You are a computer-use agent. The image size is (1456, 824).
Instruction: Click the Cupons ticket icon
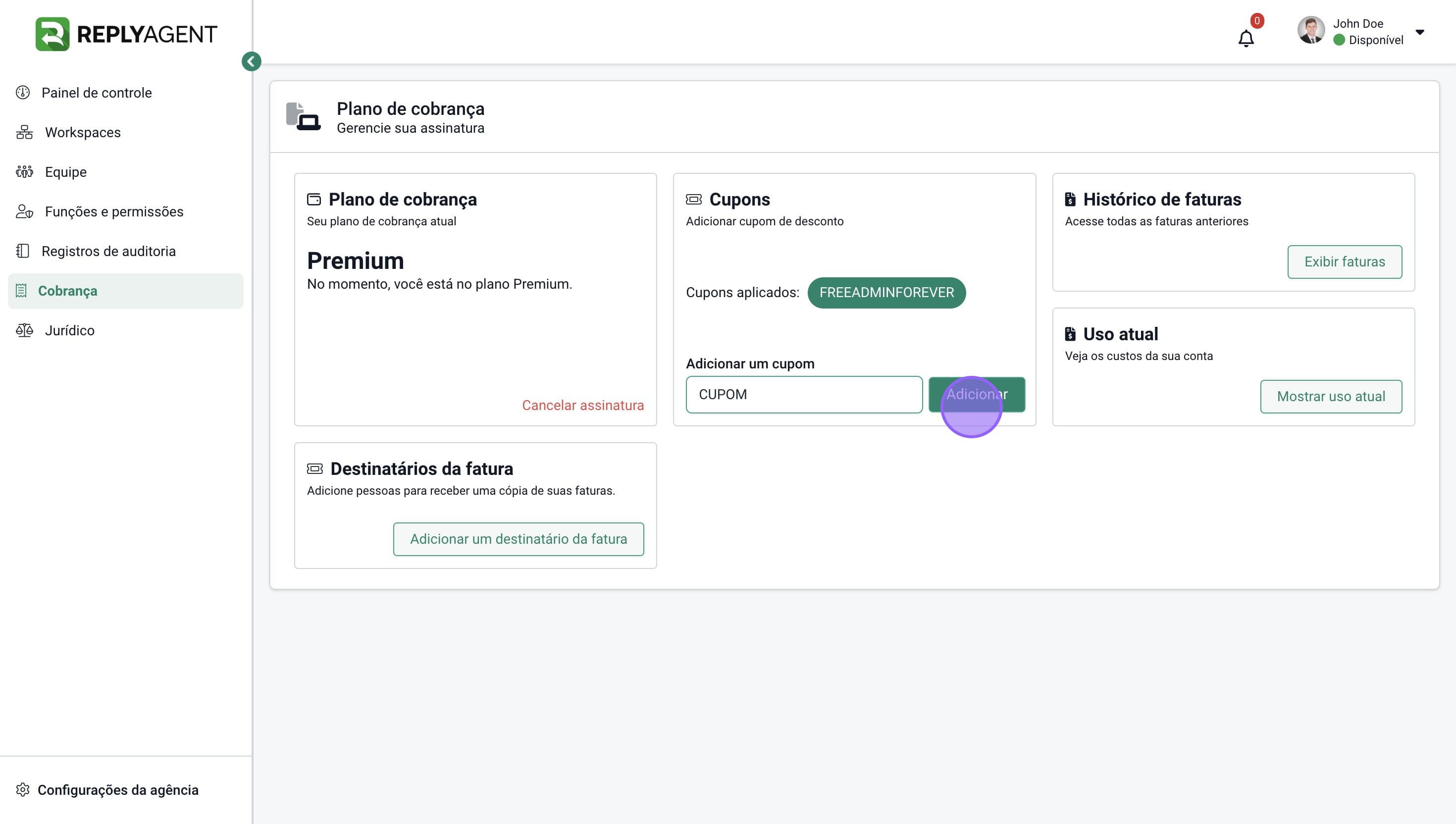(x=694, y=199)
